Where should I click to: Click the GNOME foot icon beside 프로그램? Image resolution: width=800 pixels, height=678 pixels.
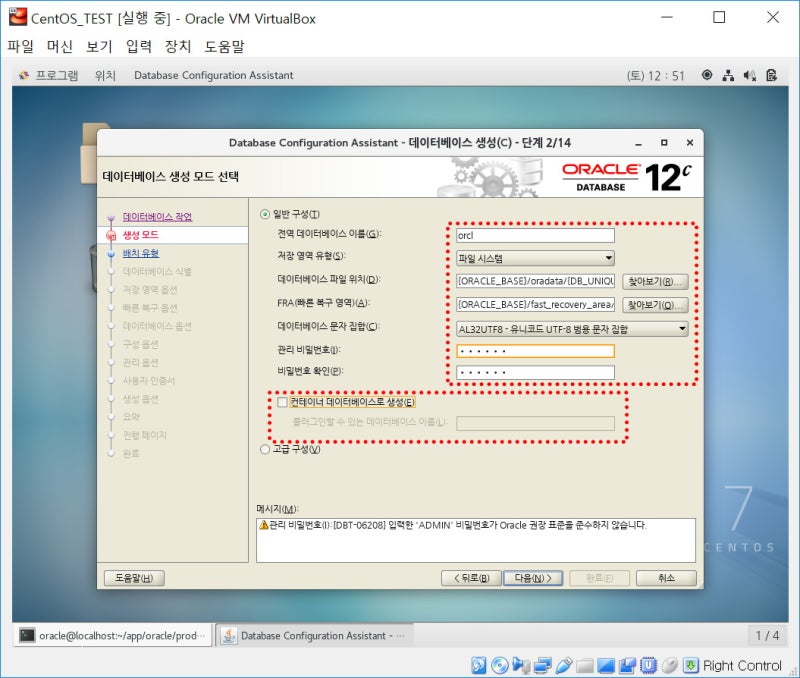(24, 76)
